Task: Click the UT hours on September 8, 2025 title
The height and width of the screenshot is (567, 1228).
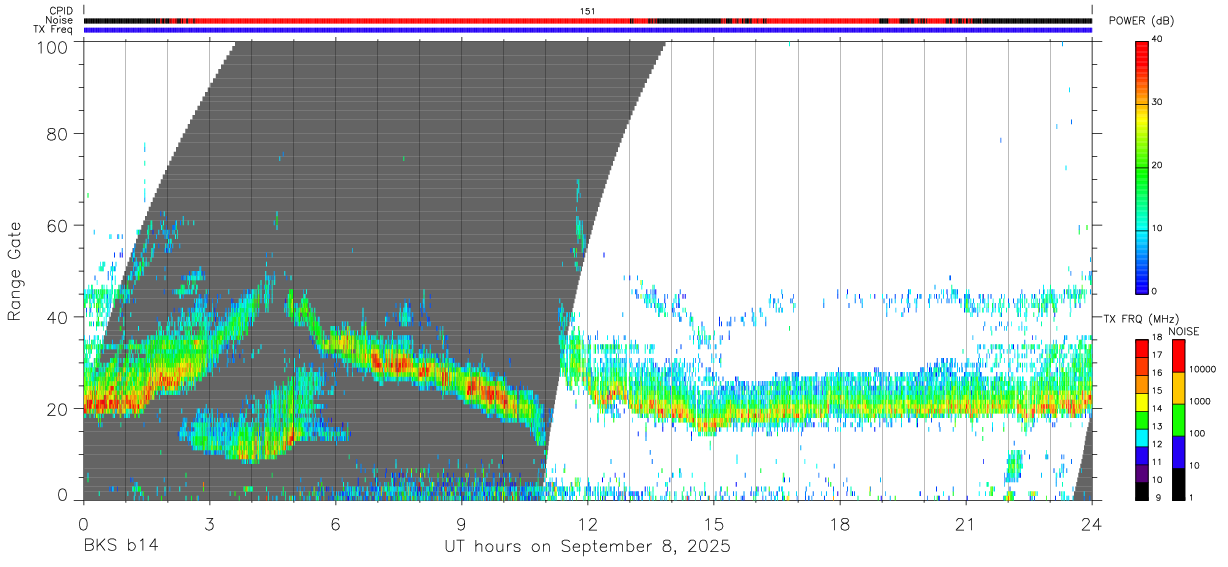Action: point(587,547)
